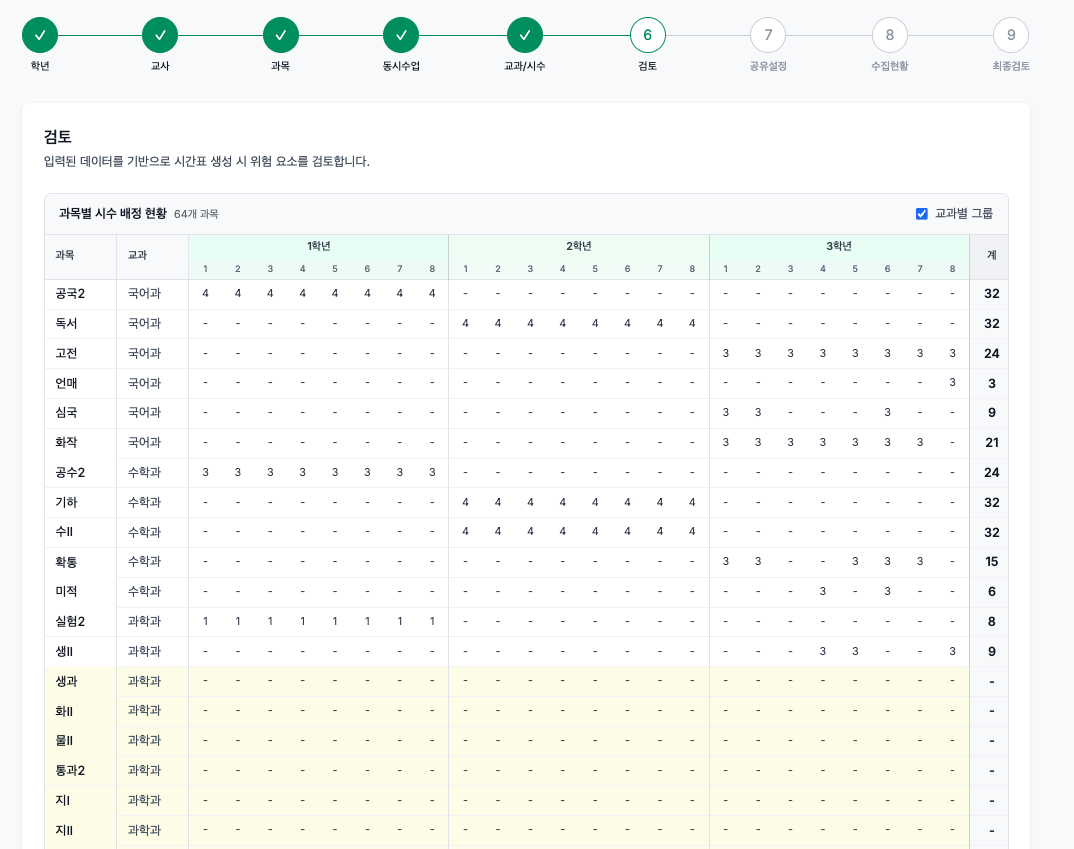Screen dimensions: 1074x849
Task: Open step 8 수집현황 circle
Action: [890, 35]
